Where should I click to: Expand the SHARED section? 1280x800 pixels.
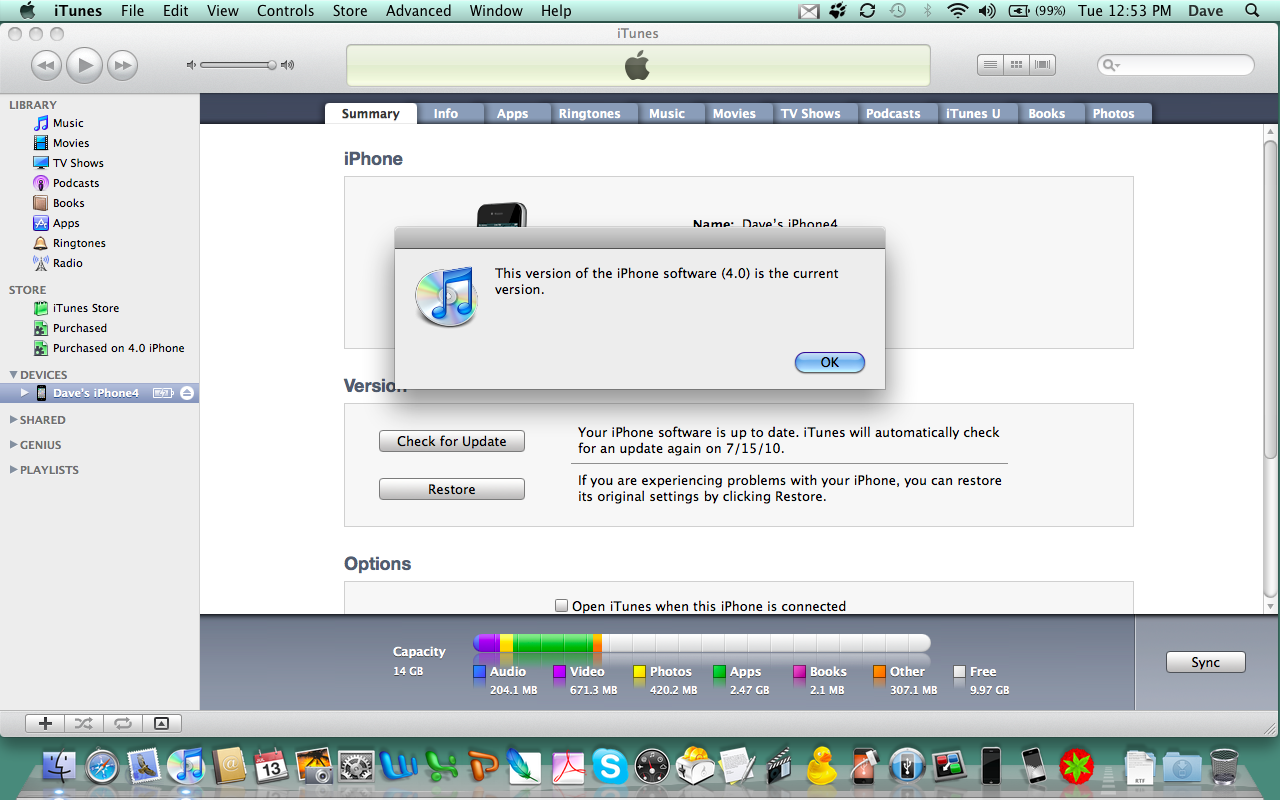pos(13,420)
